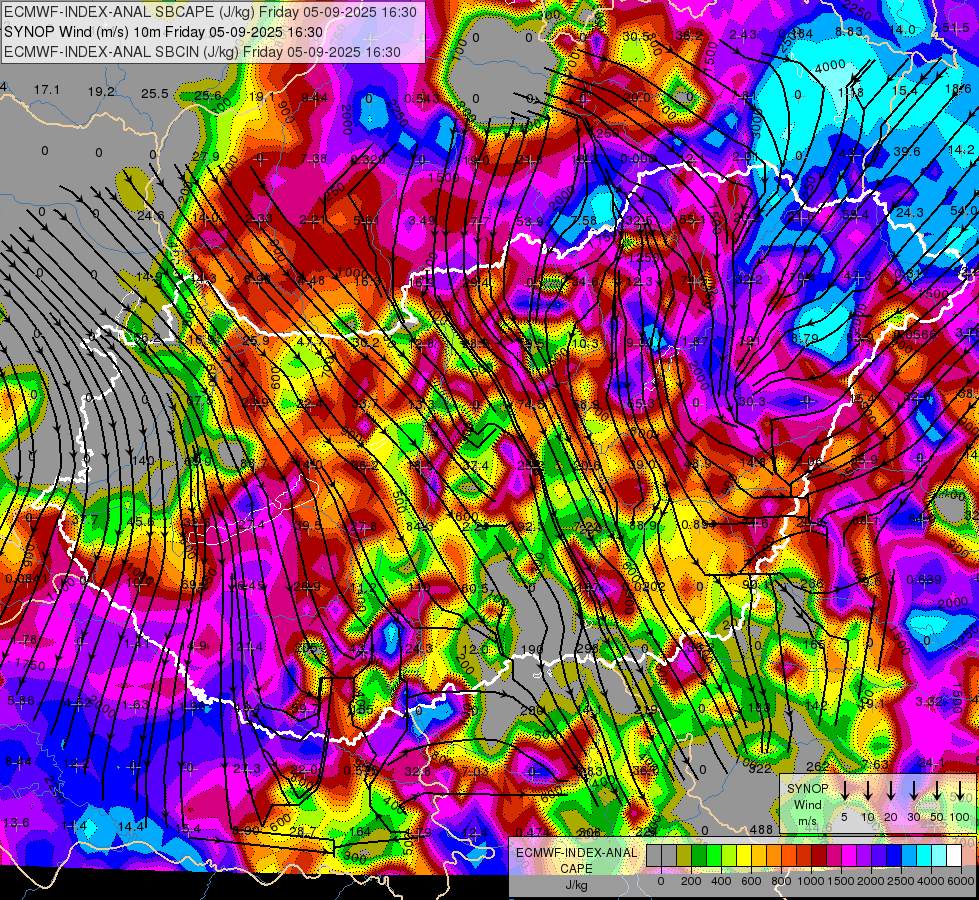Click the 3.32 value on the map
979x900 pixels.
928,701
